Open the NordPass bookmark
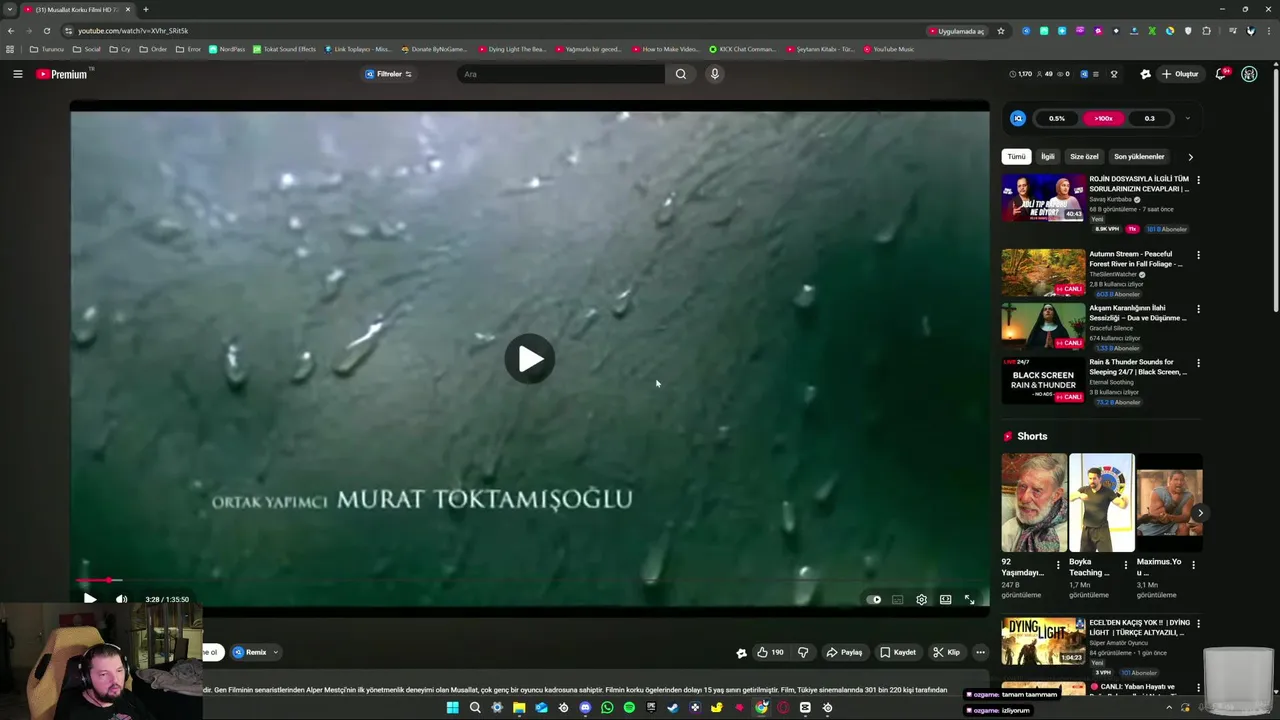1280x720 pixels. [226, 49]
